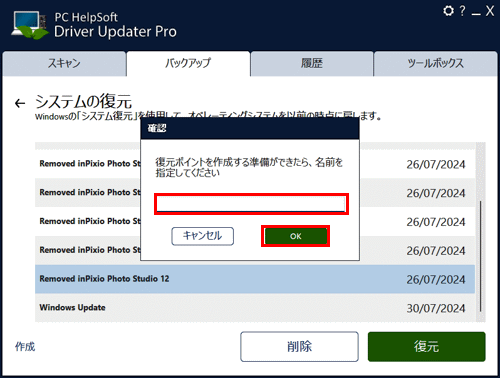500x378 pixels.
Task: Confirm dialog with the OK button
Action: (x=295, y=236)
